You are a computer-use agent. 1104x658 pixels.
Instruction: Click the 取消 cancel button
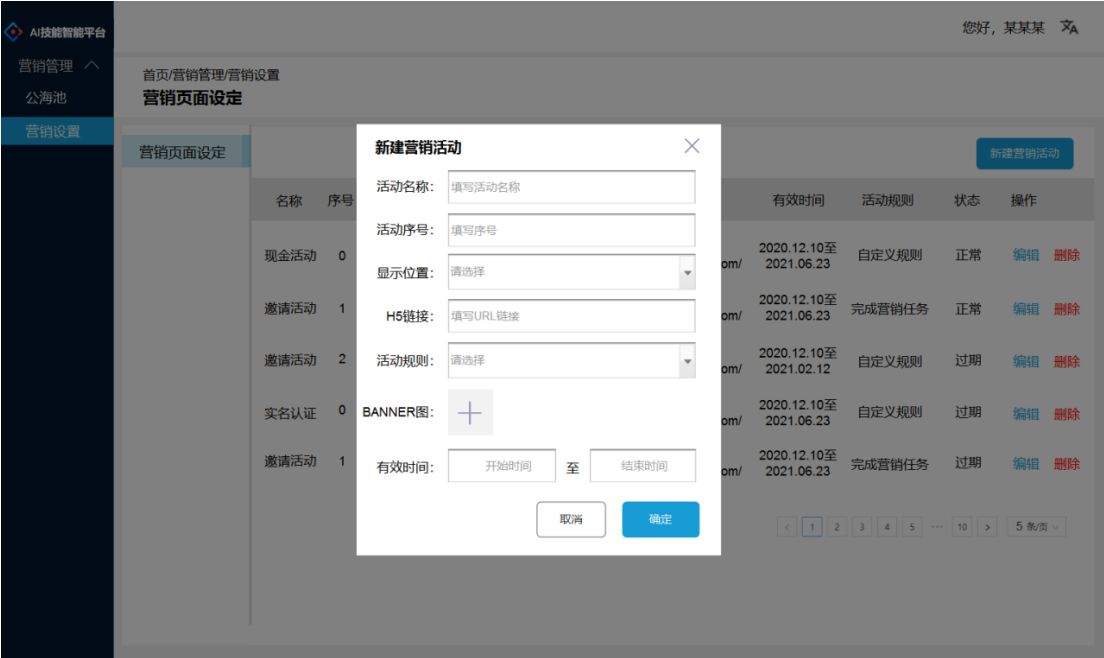tap(571, 519)
